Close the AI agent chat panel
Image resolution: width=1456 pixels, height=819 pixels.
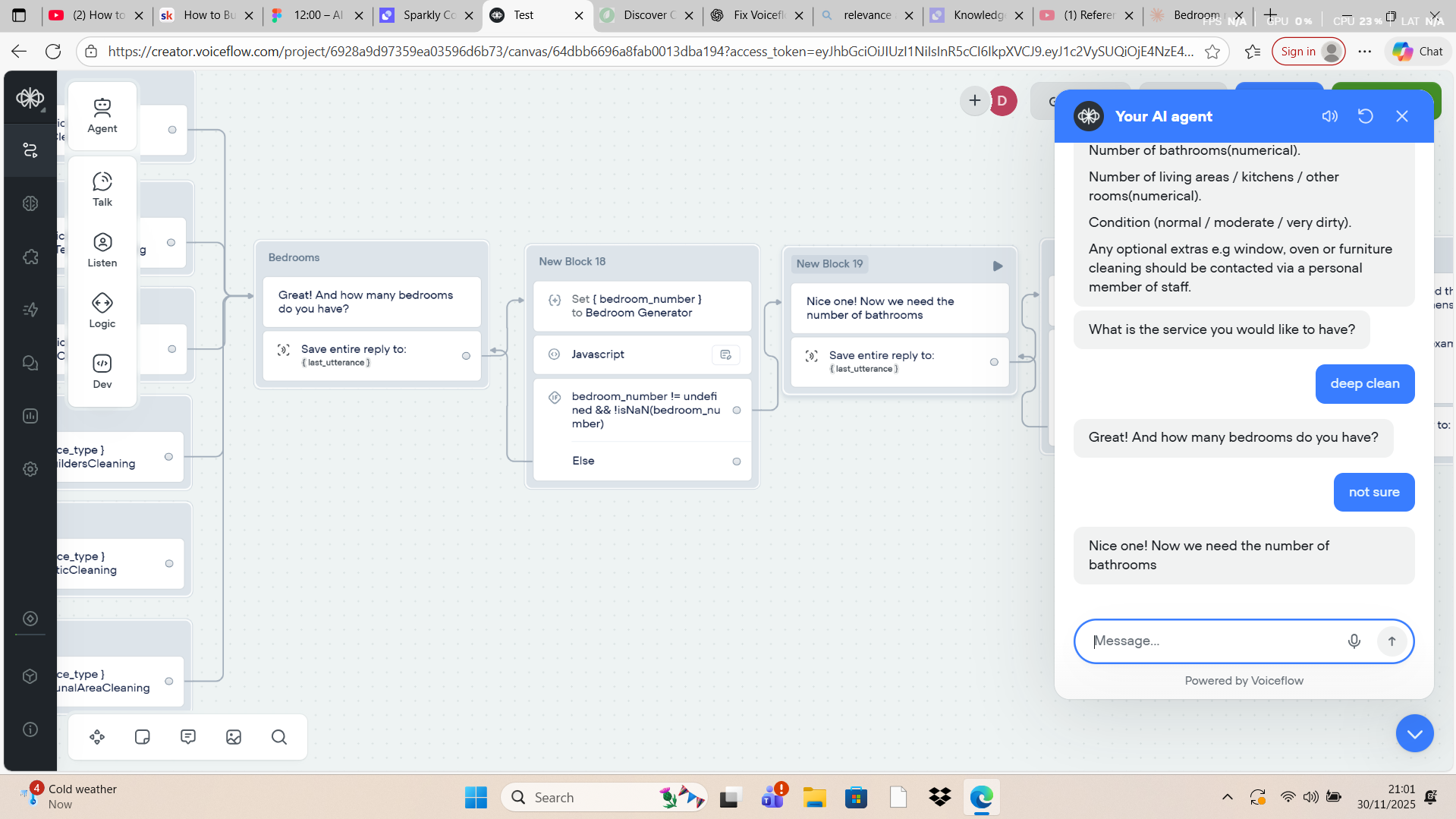click(x=1402, y=116)
